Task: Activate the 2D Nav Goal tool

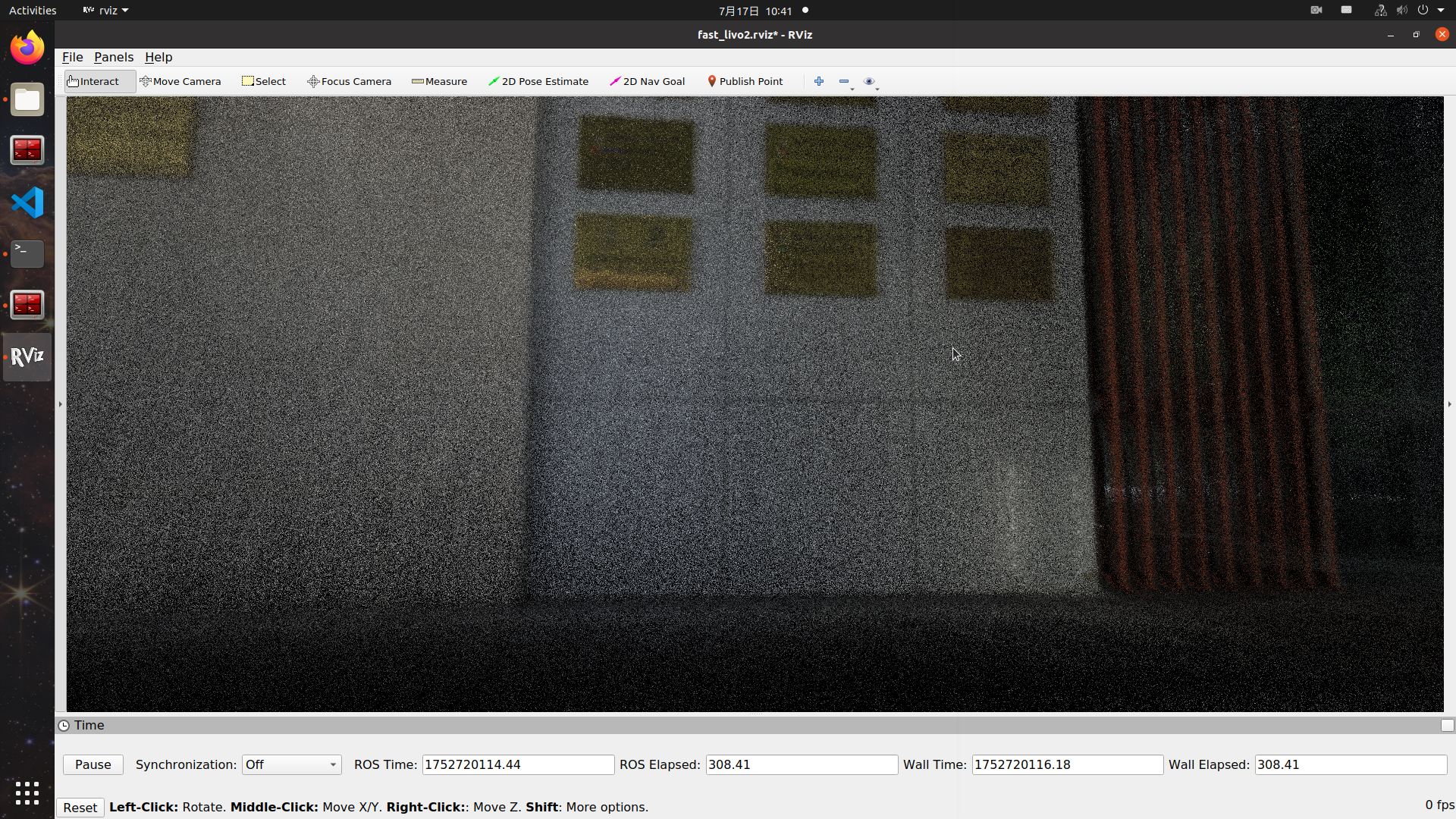Action: [x=648, y=82]
